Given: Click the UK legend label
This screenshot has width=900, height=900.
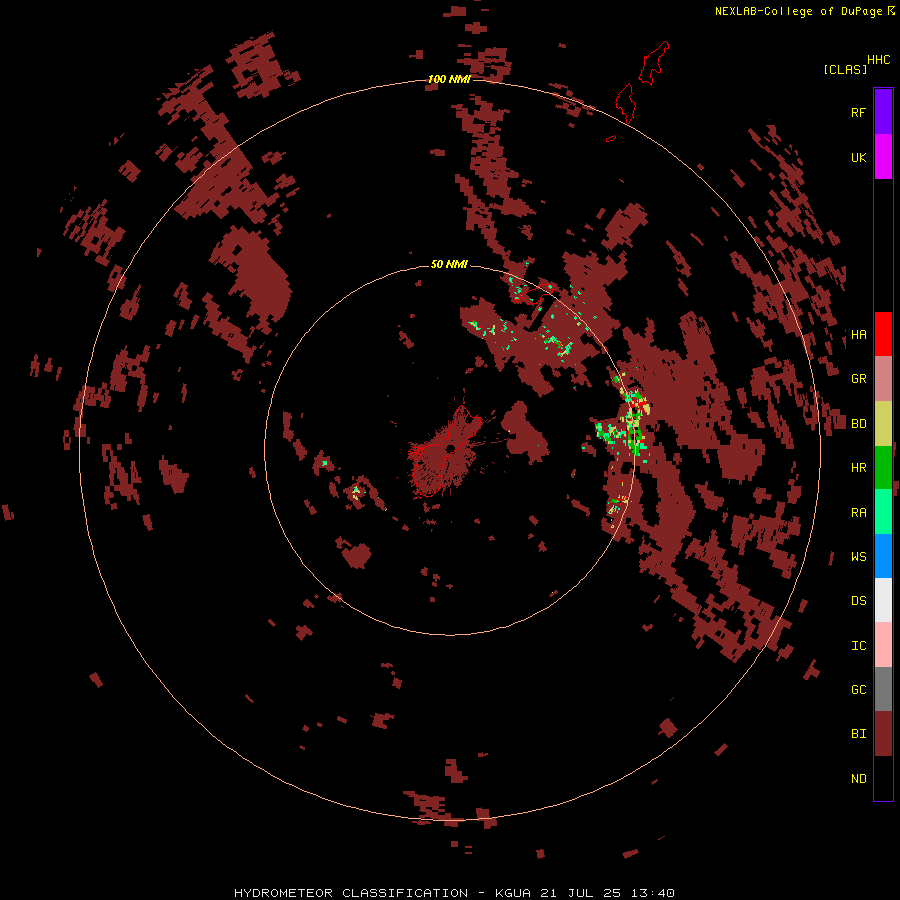Looking at the screenshot, I should coord(858,157).
